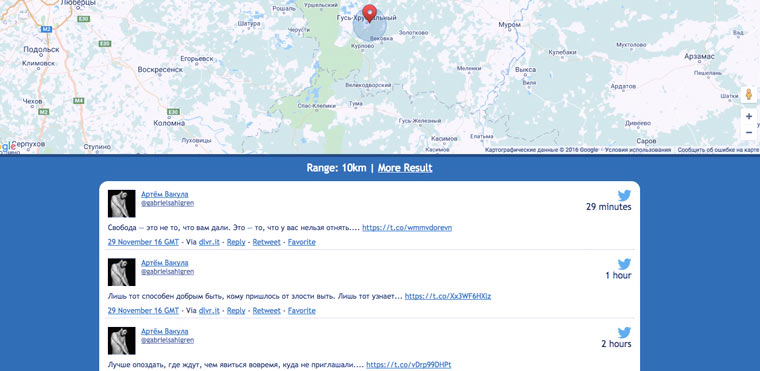Open Артём Вакула name in the 1 hour tweet
Screen dimensions: 760x371
[x=164, y=262]
